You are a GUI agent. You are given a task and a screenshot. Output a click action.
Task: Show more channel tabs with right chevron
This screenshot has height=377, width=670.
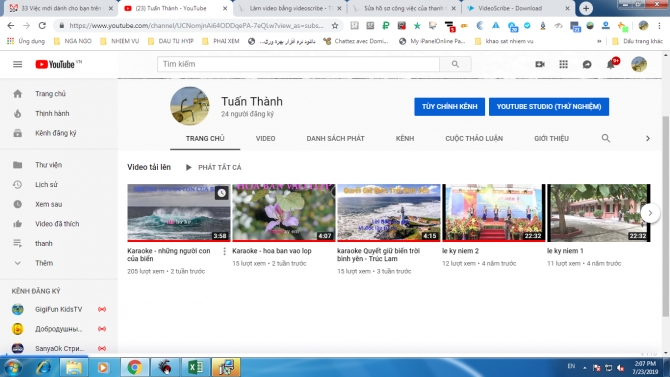click(x=648, y=138)
